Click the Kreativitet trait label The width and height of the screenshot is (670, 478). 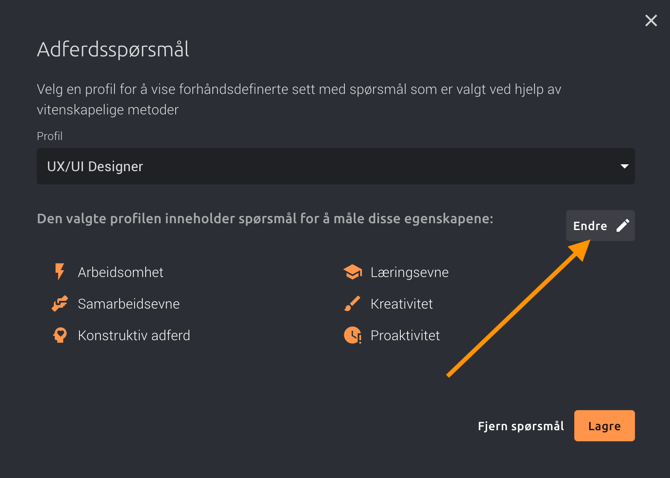click(401, 304)
